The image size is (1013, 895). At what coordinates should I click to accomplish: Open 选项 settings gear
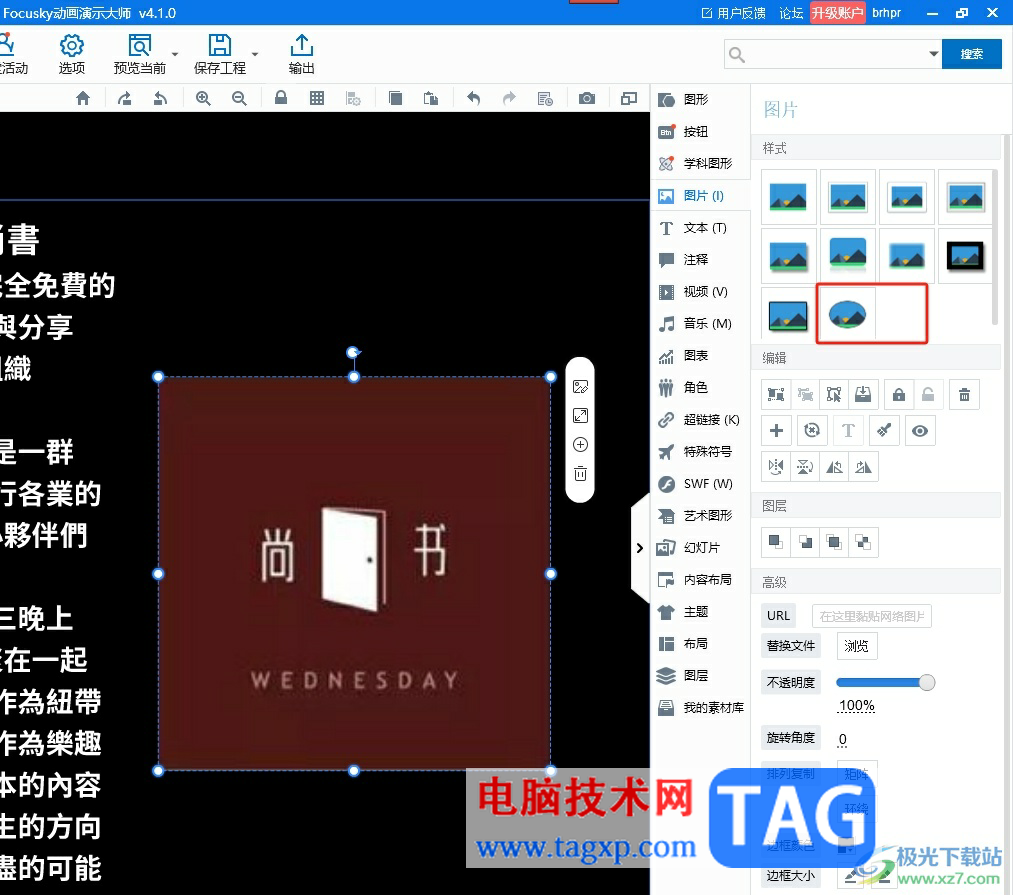pyautogui.click(x=72, y=54)
